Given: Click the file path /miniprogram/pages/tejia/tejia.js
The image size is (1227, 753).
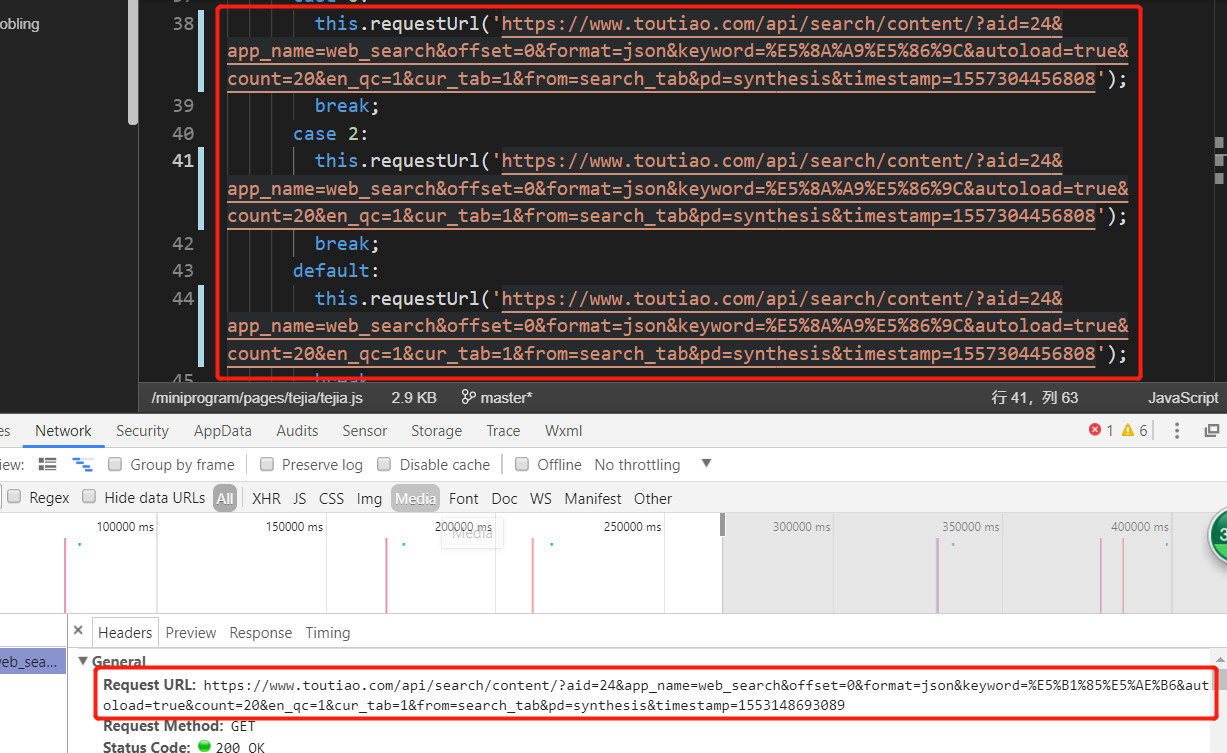Looking at the screenshot, I should click(x=257, y=397).
